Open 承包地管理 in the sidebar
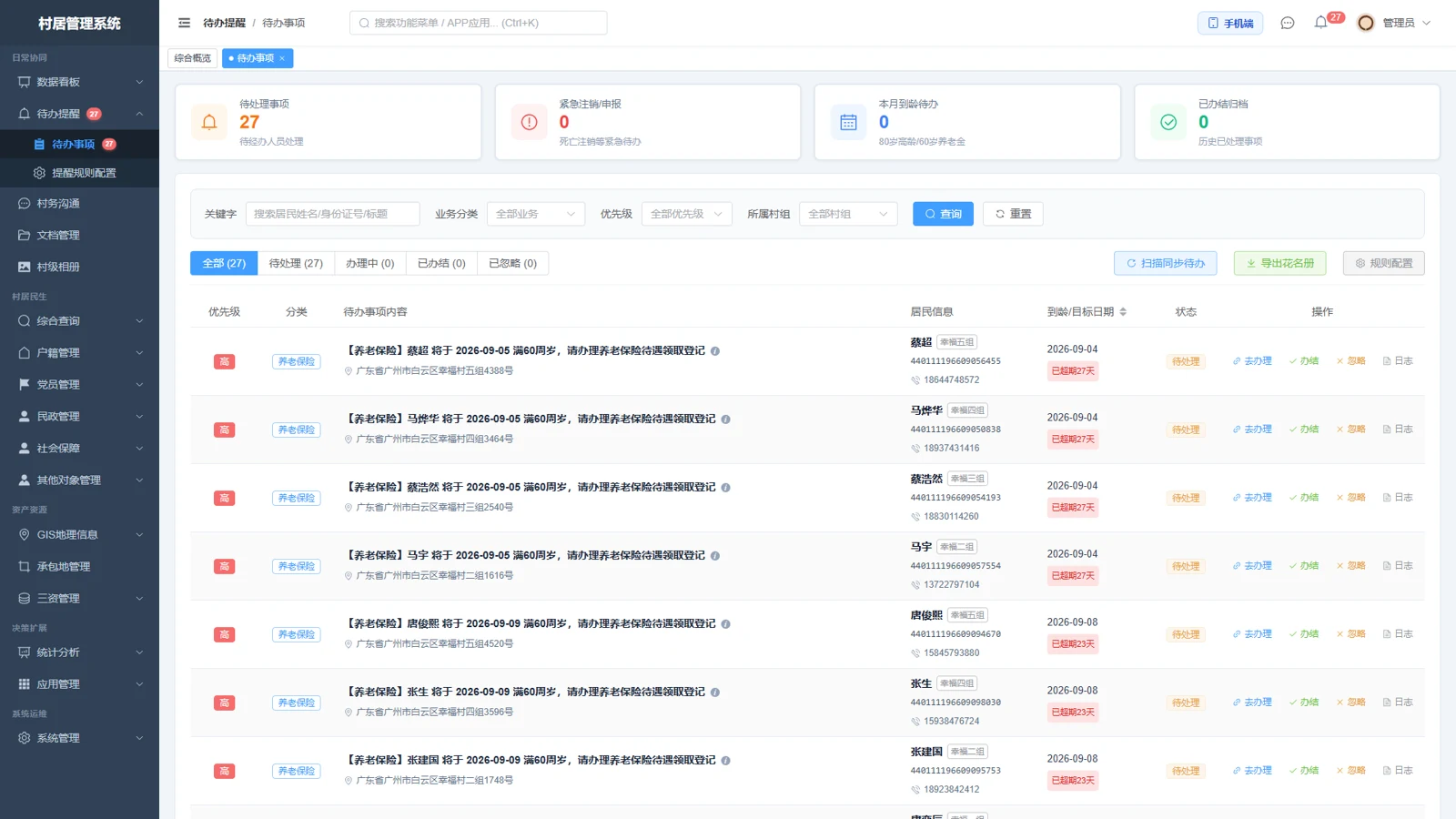This screenshot has height=819, width=1456. [x=79, y=566]
